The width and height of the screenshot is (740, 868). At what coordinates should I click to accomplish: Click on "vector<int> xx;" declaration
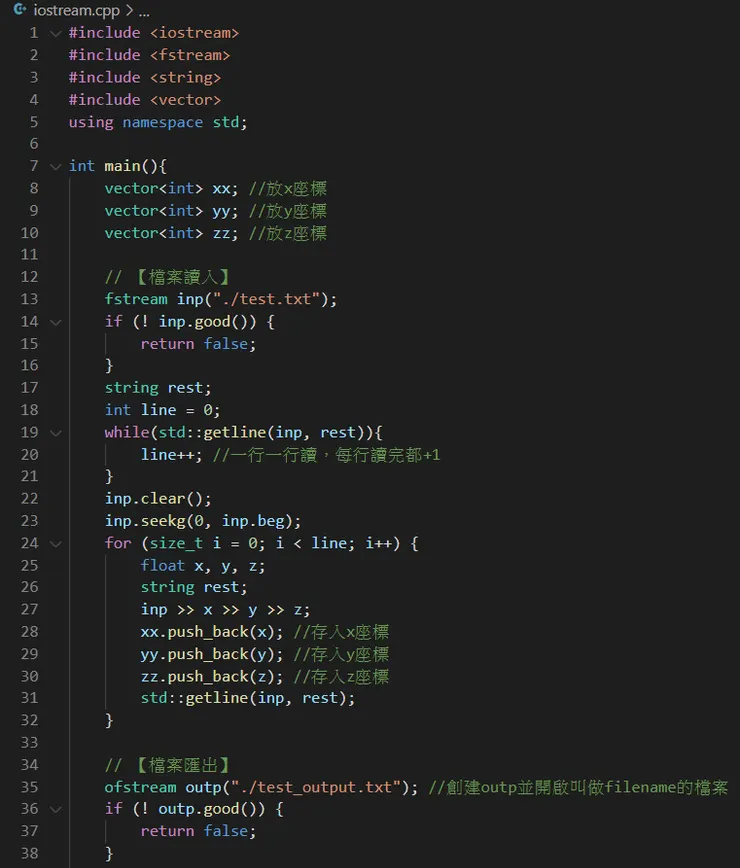point(172,189)
